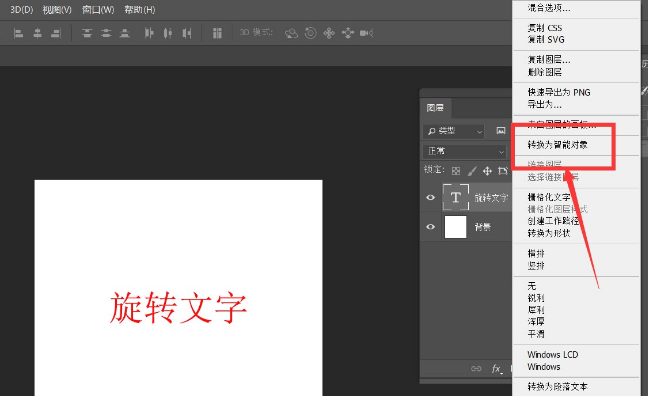Screen dimensions: 648x396
Task: Toggle lock image pixels brush icon
Action: click(472, 171)
